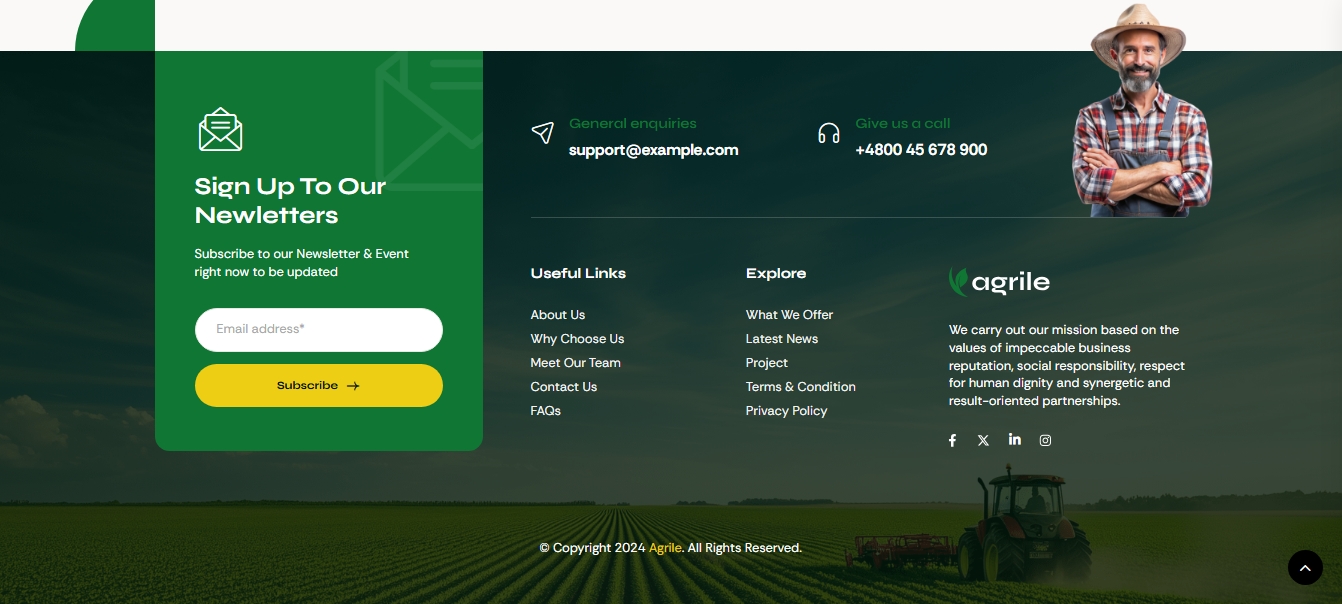Click the What We Offer link
The image size is (1342, 604).
(x=789, y=315)
